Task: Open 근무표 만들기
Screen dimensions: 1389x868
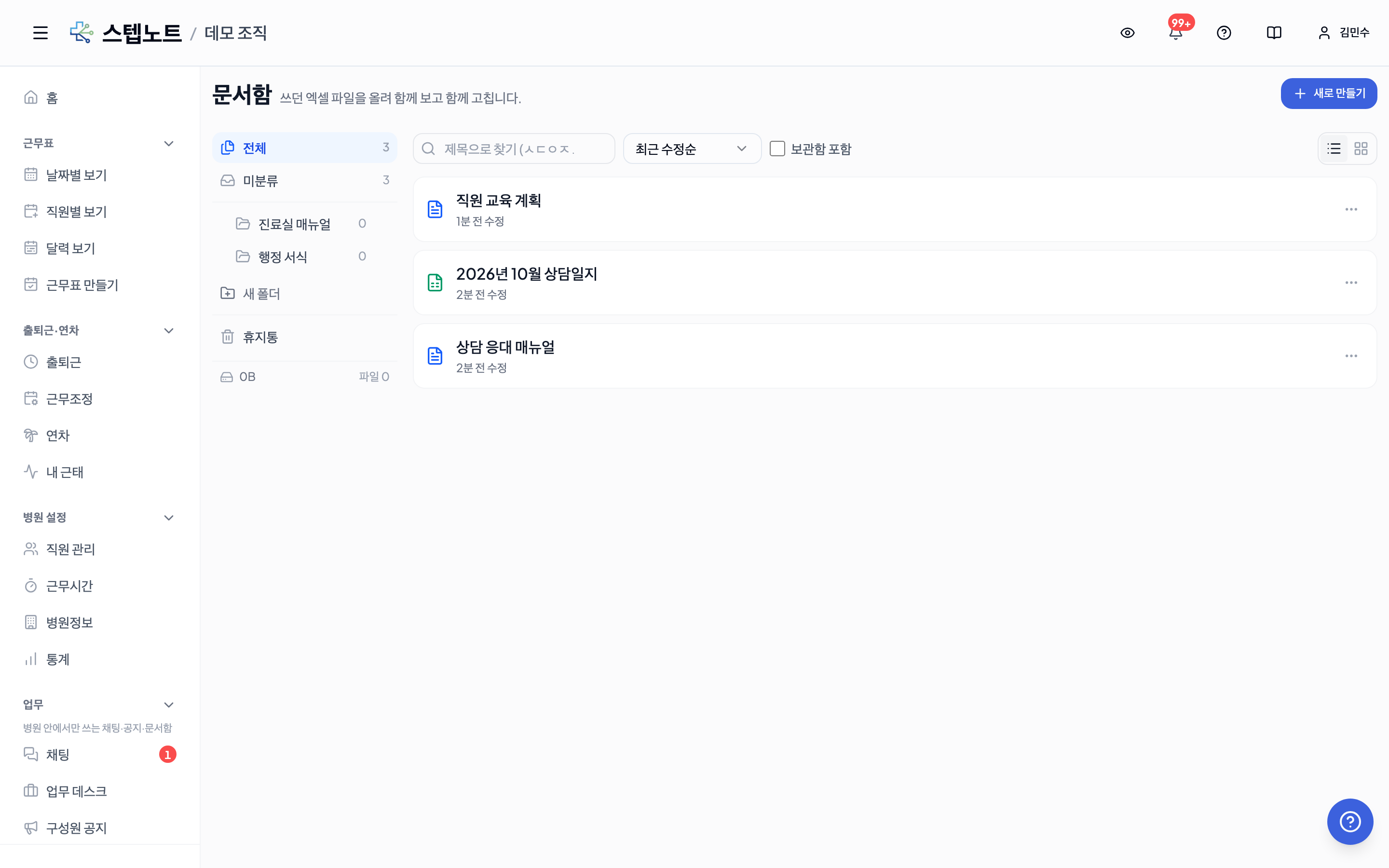Action: coord(100,285)
